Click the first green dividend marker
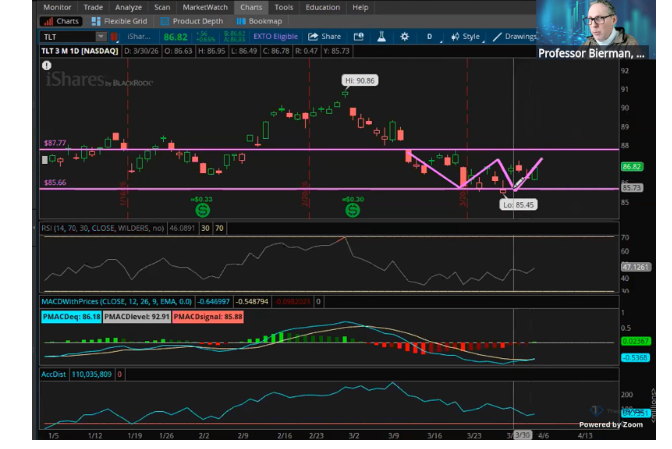The image size is (672, 449). (x=203, y=210)
